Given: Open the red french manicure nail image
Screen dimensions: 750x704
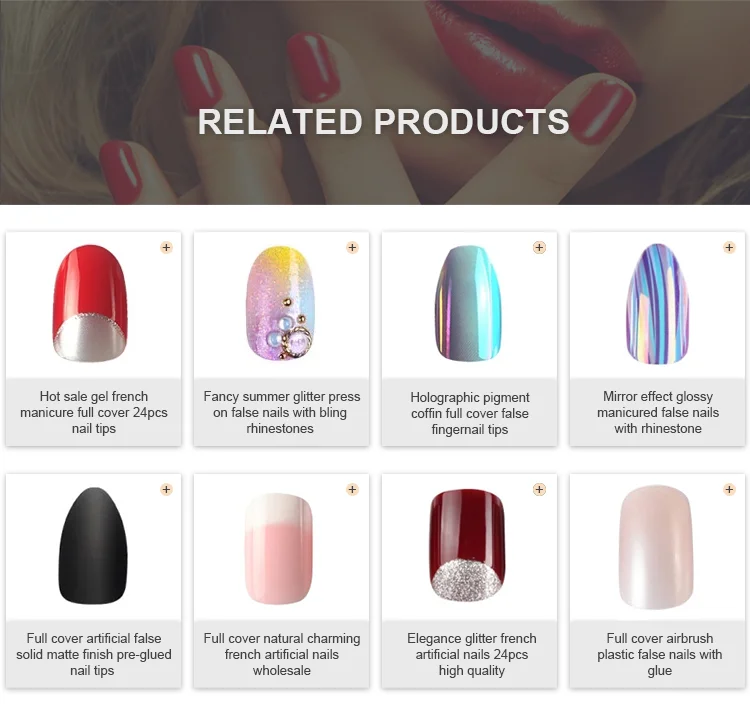Looking at the screenshot, I should [90, 304].
